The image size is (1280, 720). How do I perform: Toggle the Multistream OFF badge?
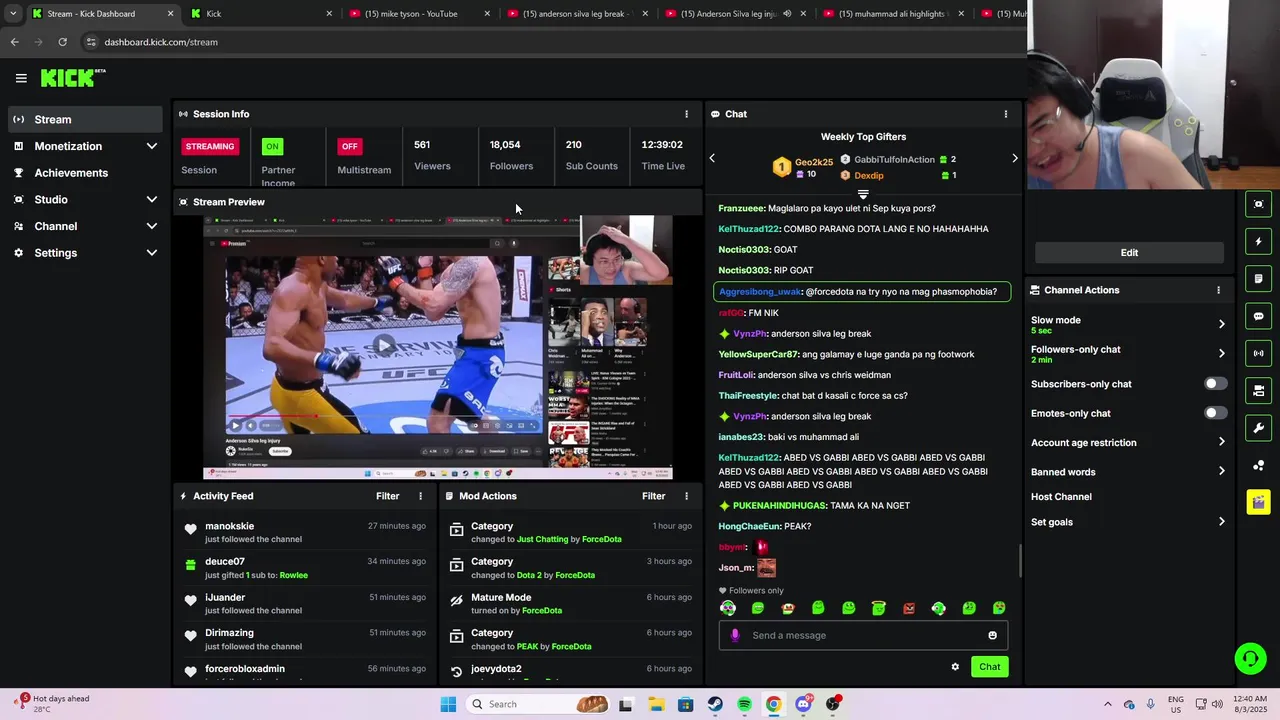[349, 146]
